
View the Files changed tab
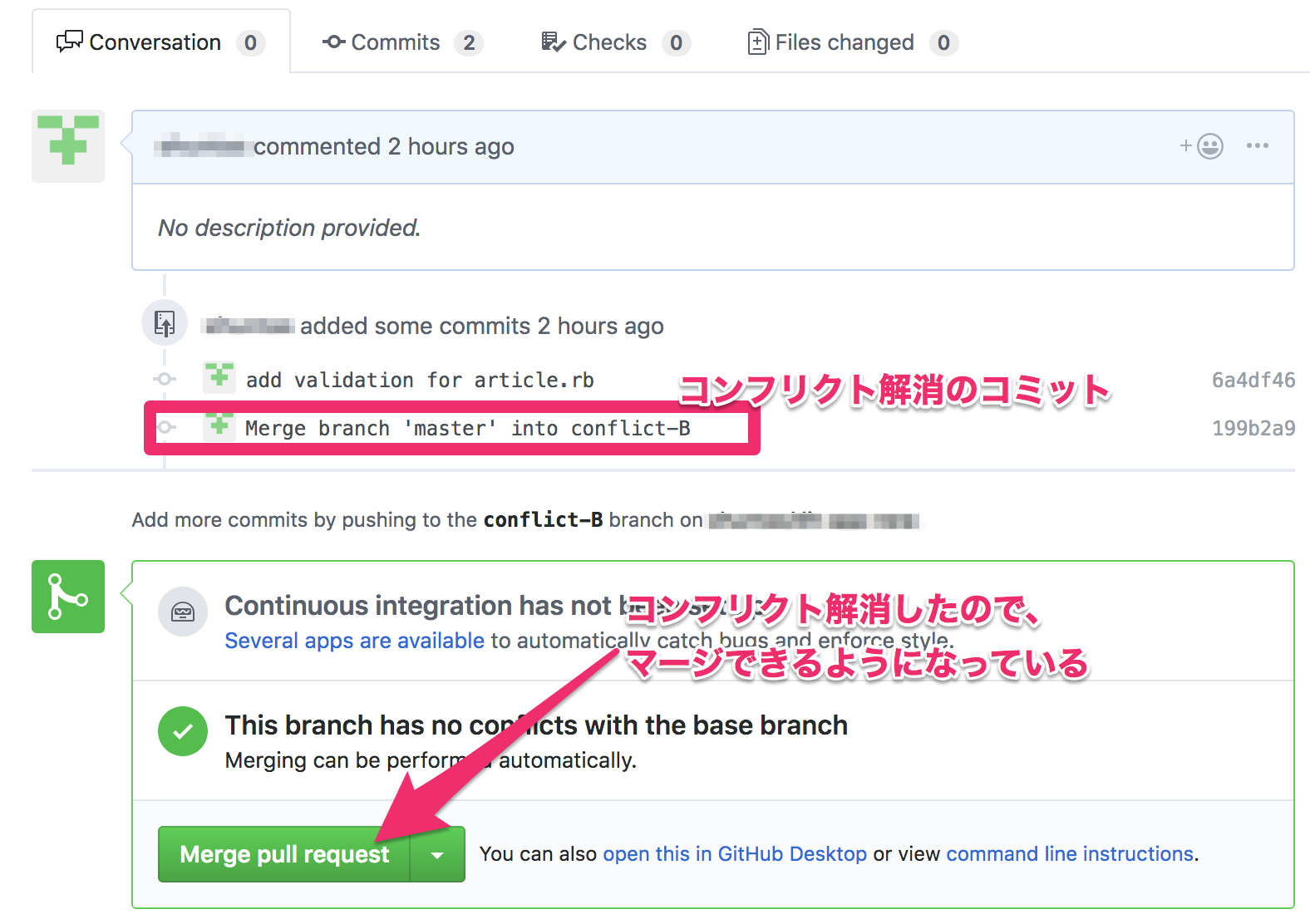pyautogui.click(x=844, y=42)
